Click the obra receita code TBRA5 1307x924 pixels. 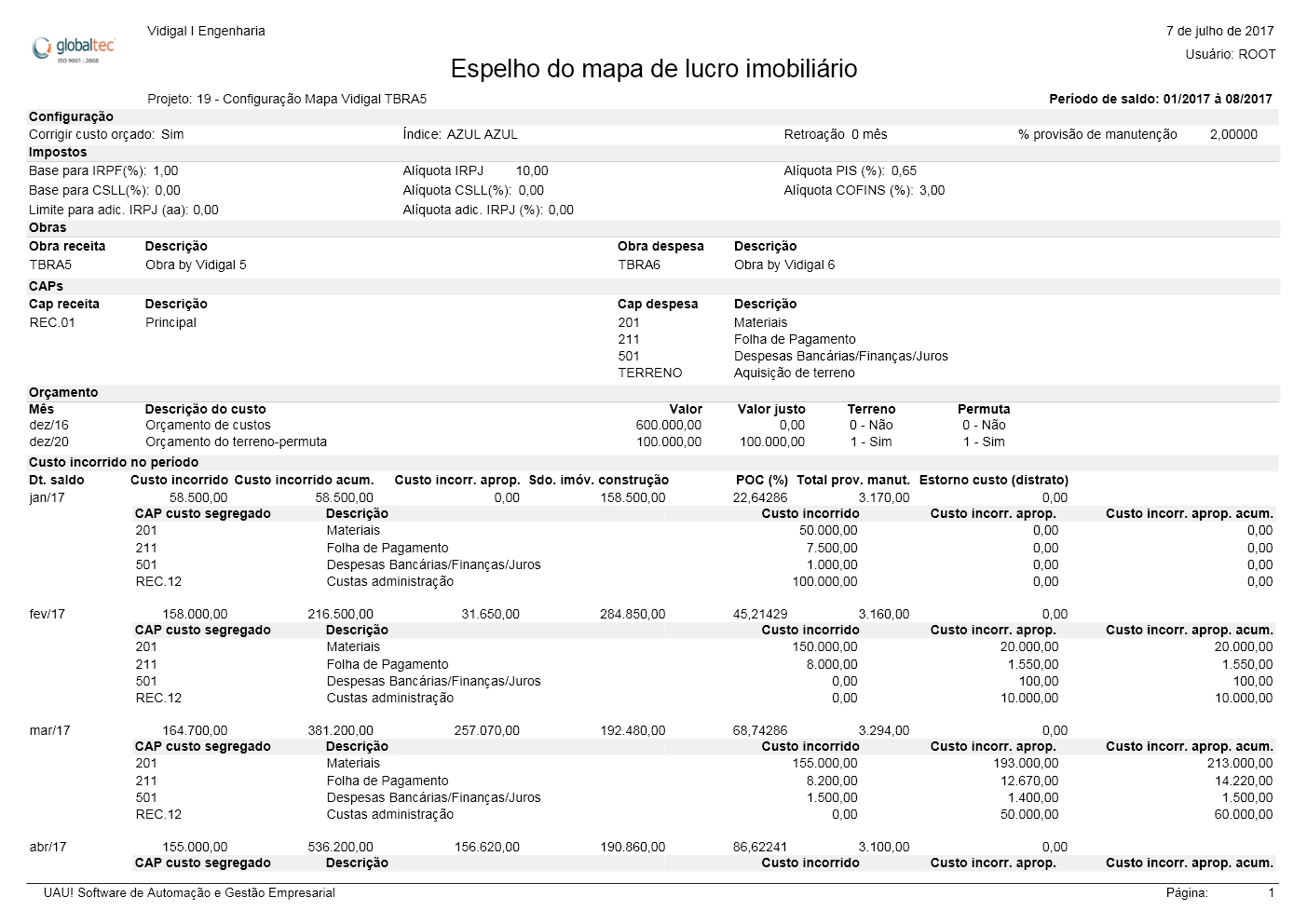pyautogui.click(x=50, y=265)
